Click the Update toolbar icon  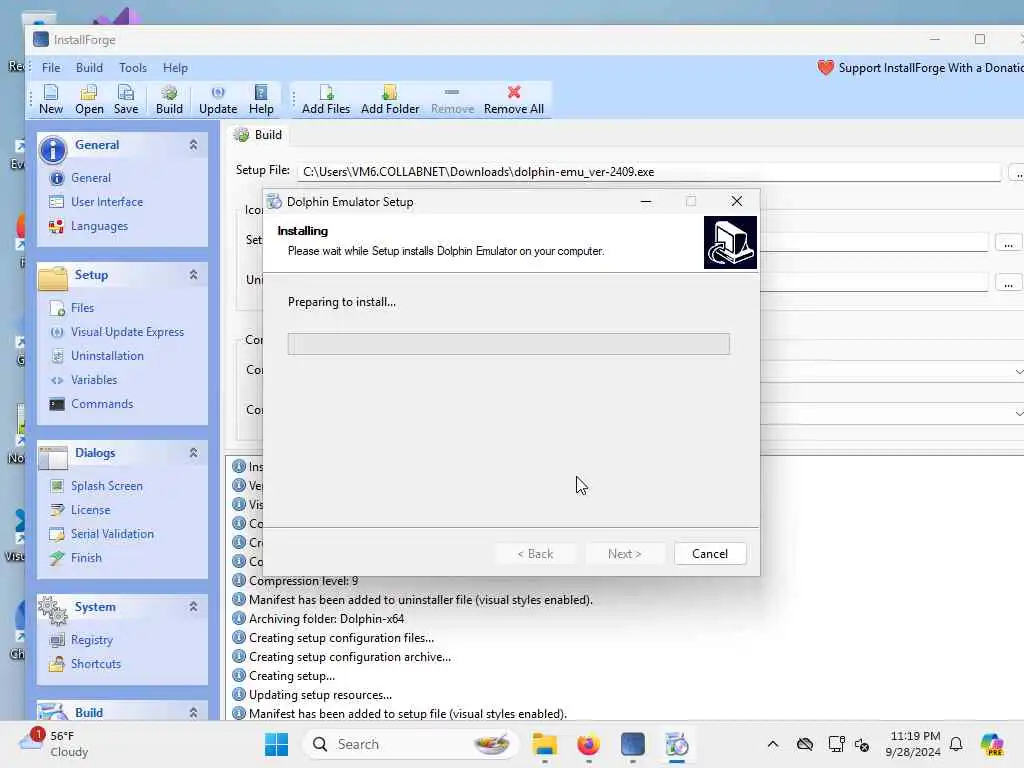click(x=217, y=99)
